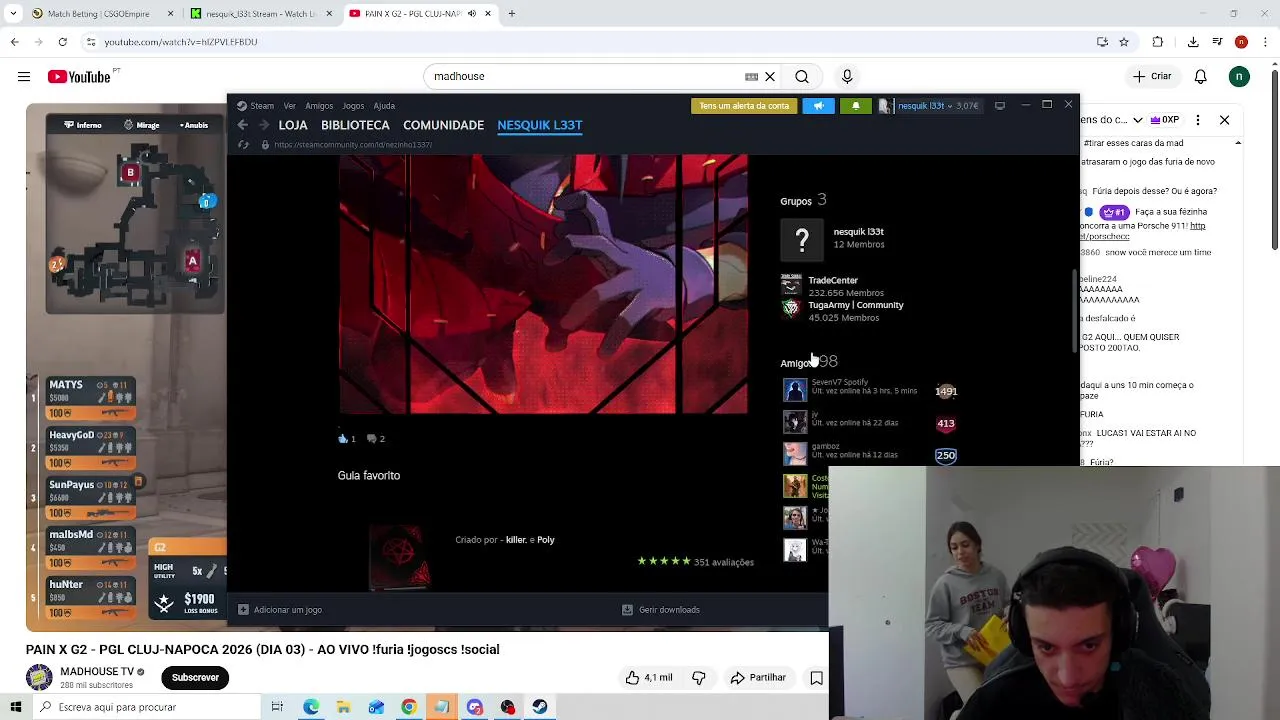Click Adicionar um jogo in Steam
Image resolution: width=1280 pixels, height=720 pixels.
pyautogui.click(x=279, y=610)
